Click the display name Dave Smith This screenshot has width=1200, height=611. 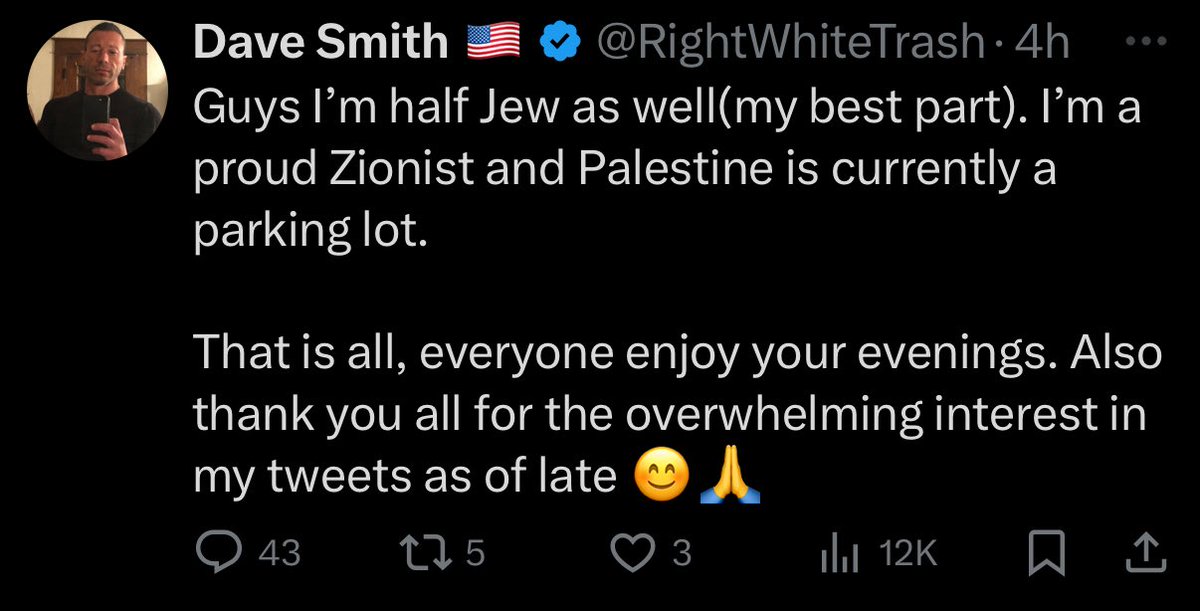pos(320,41)
